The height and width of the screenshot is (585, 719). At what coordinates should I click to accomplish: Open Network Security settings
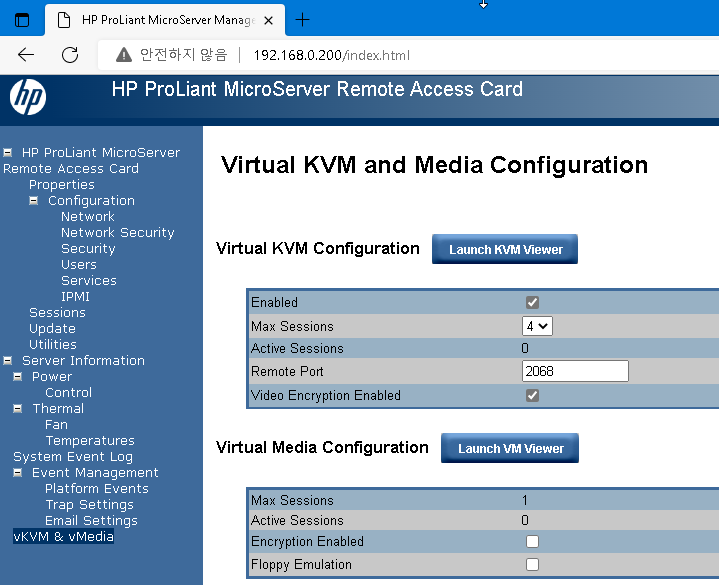(x=118, y=232)
